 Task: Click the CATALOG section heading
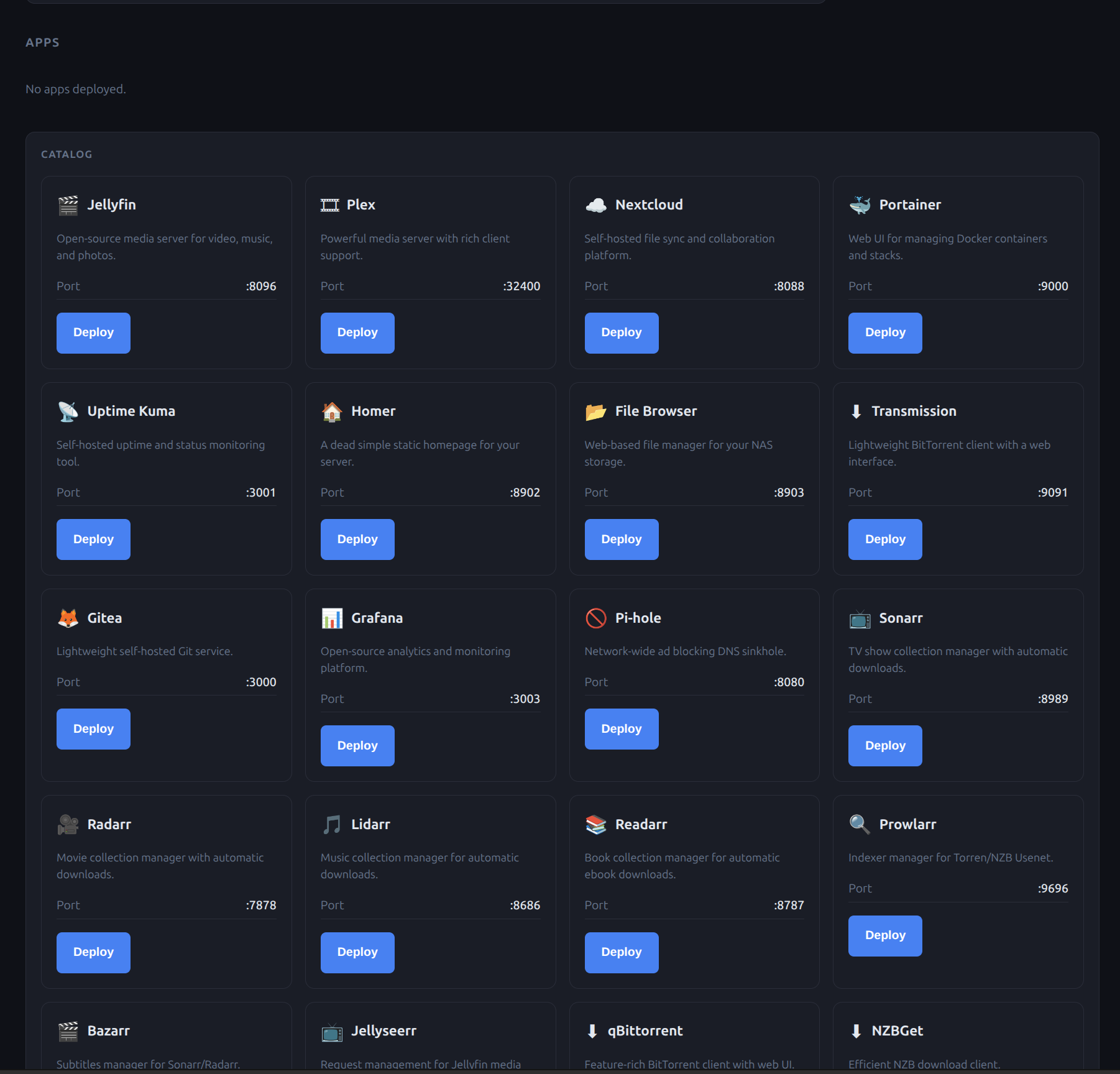coord(67,155)
